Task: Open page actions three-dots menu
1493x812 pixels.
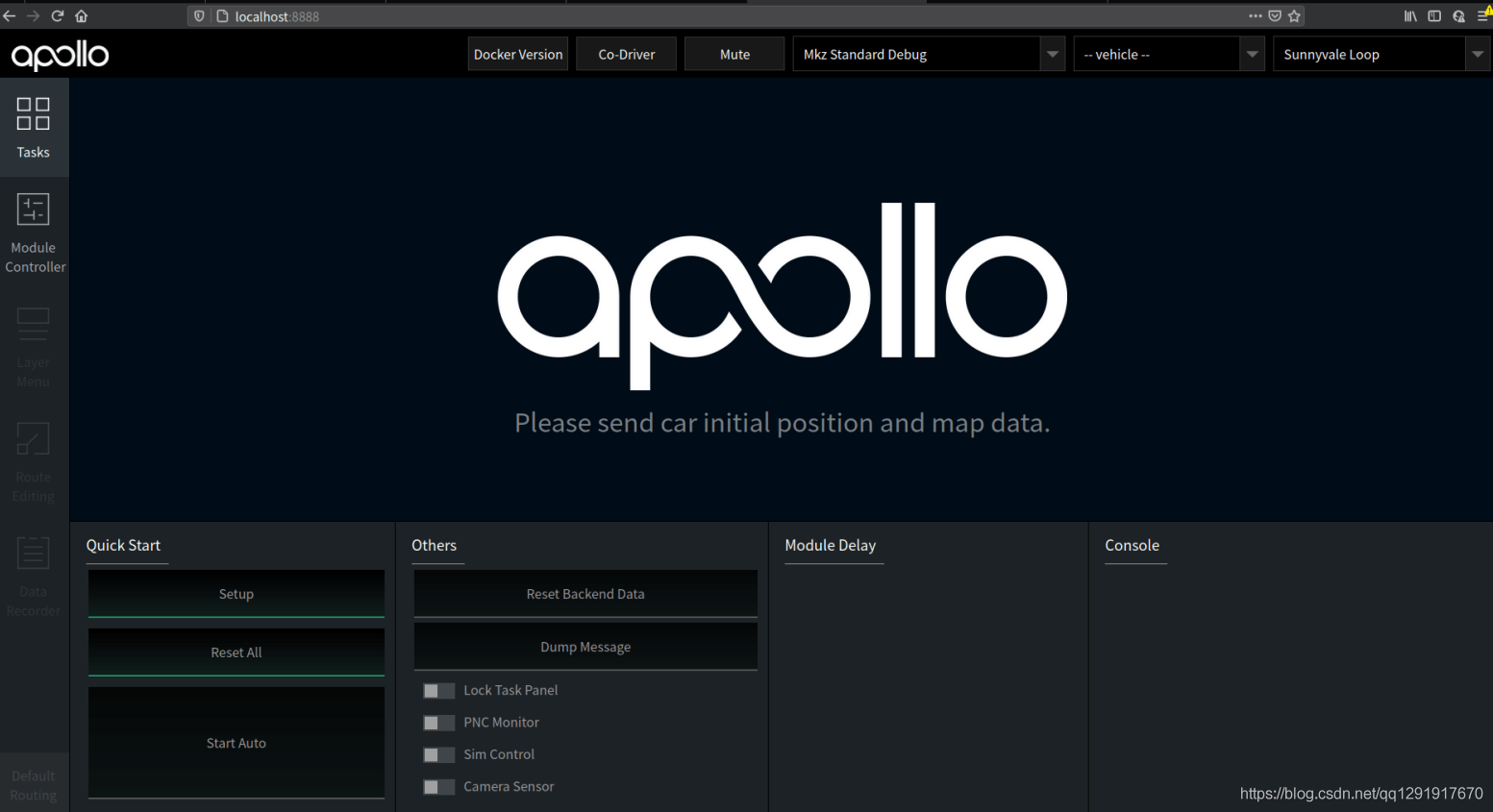Action: (1255, 16)
